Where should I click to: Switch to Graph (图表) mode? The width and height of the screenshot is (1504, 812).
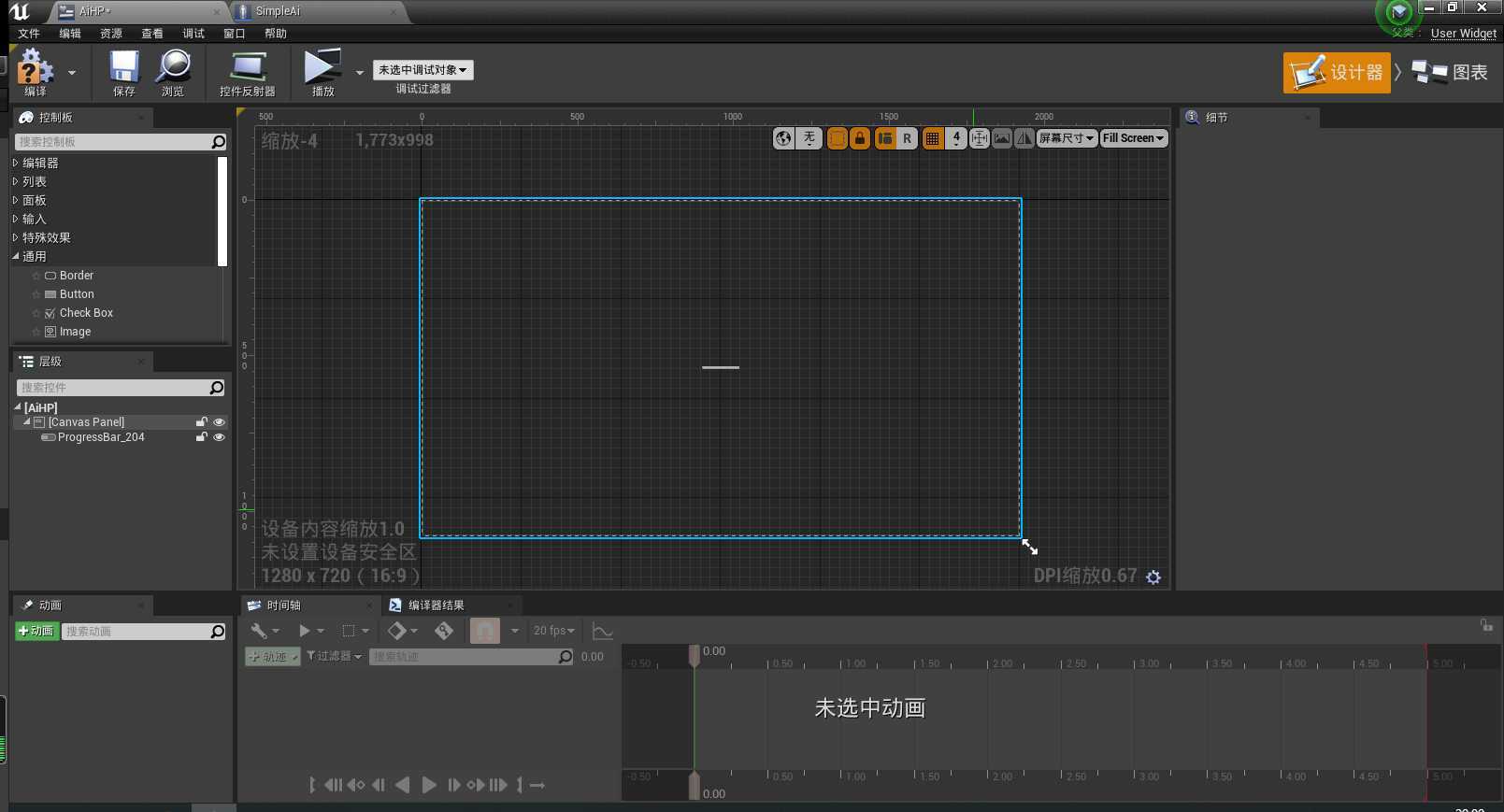pos(1451,72)
